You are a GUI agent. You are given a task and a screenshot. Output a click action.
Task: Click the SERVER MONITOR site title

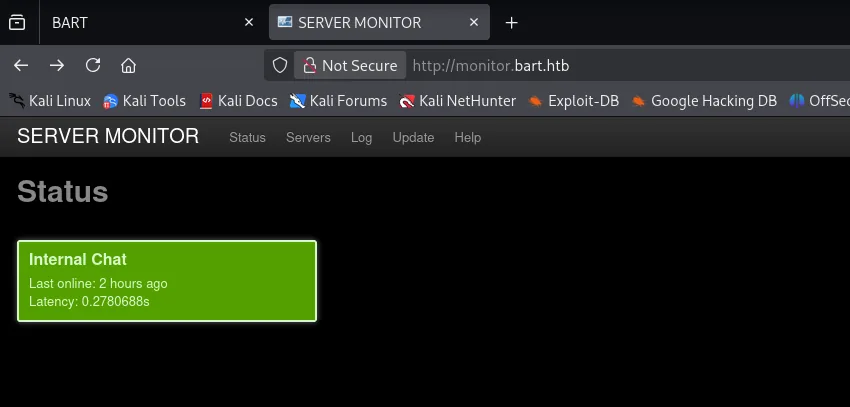click(108, 137)
